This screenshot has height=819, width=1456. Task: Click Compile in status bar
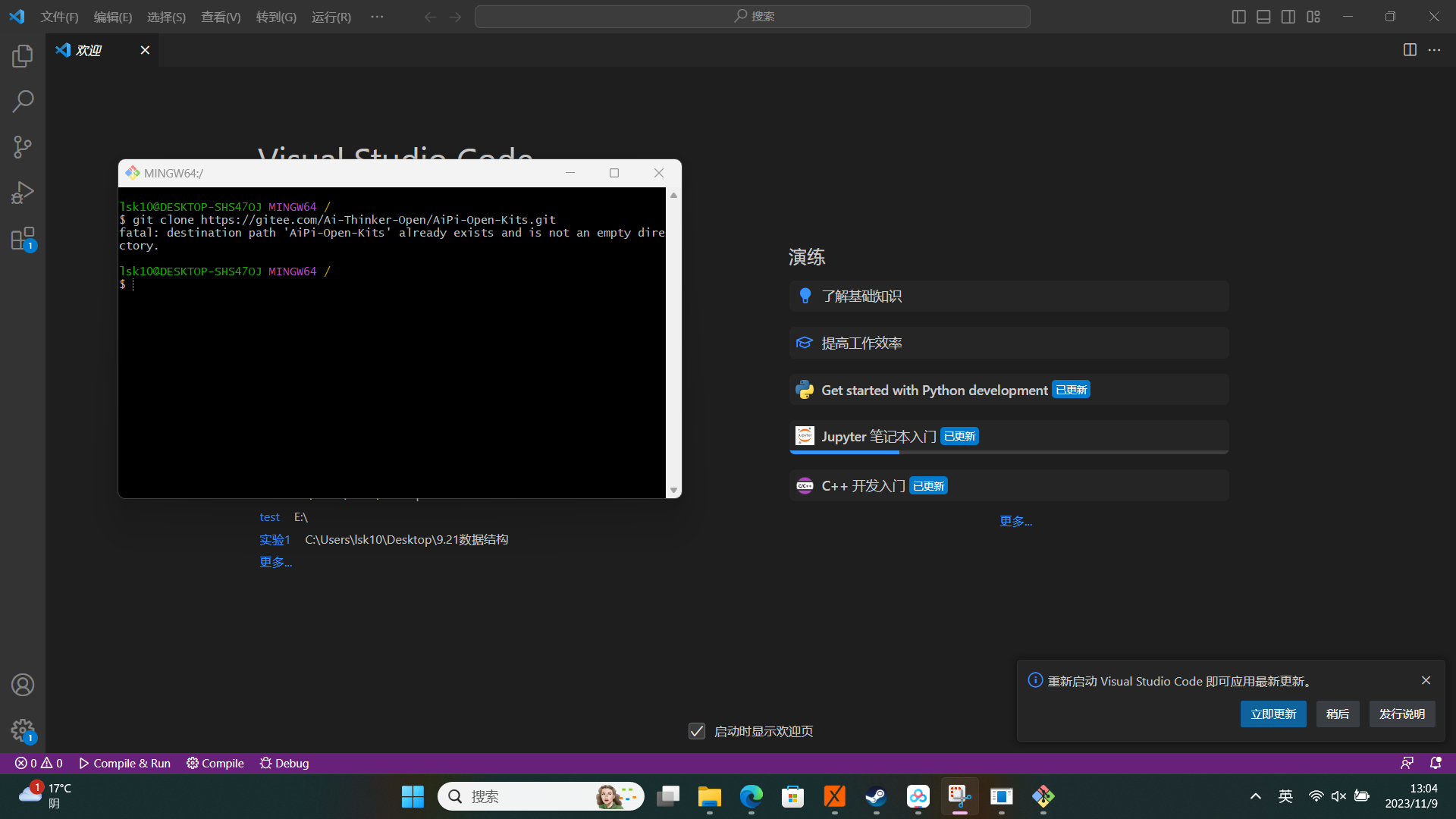pyautogui.click(x=215, y=763)
